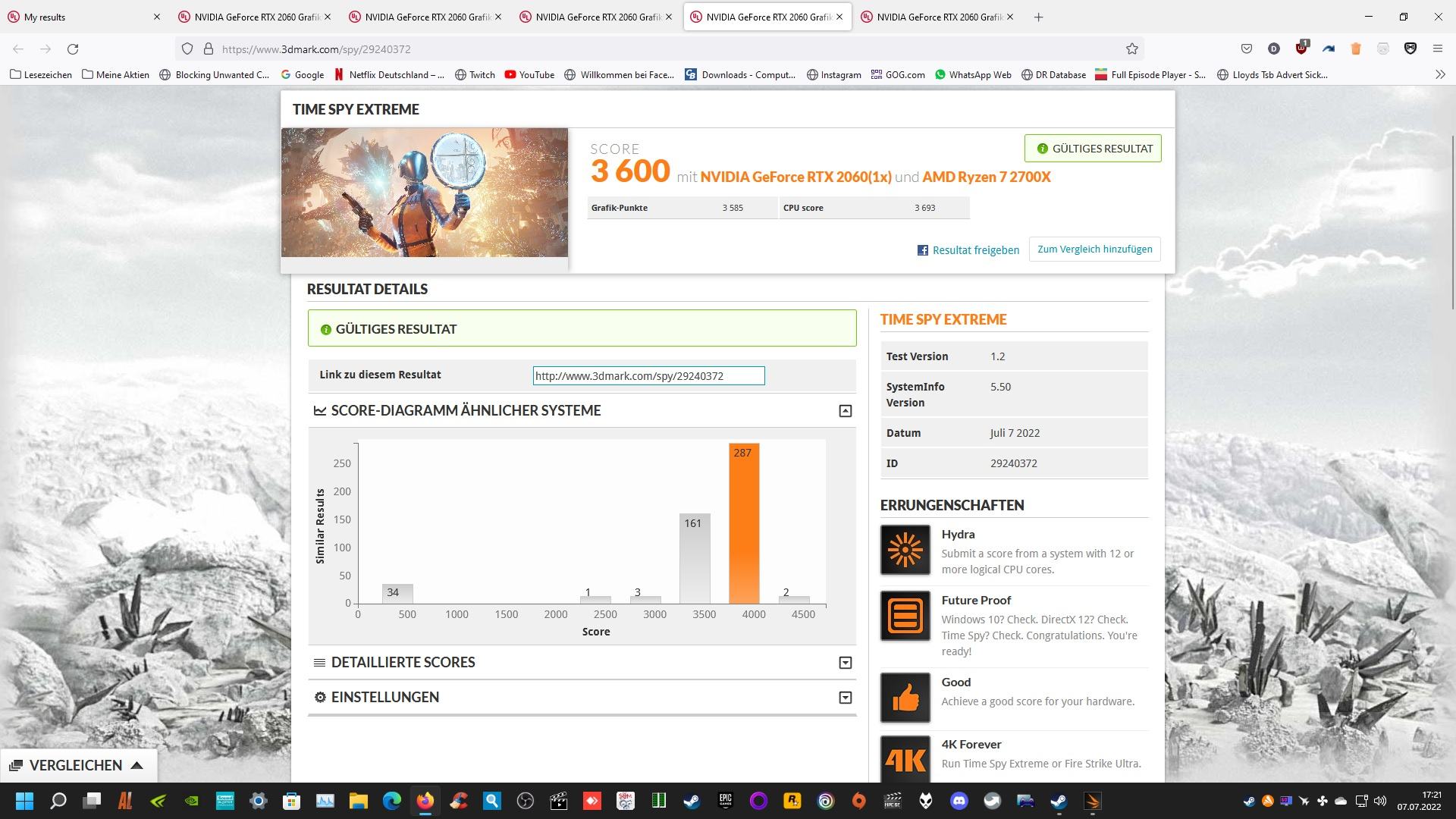
Task: Click the Gültiges Resultat badge button
Action: [x=1093, y=149]
